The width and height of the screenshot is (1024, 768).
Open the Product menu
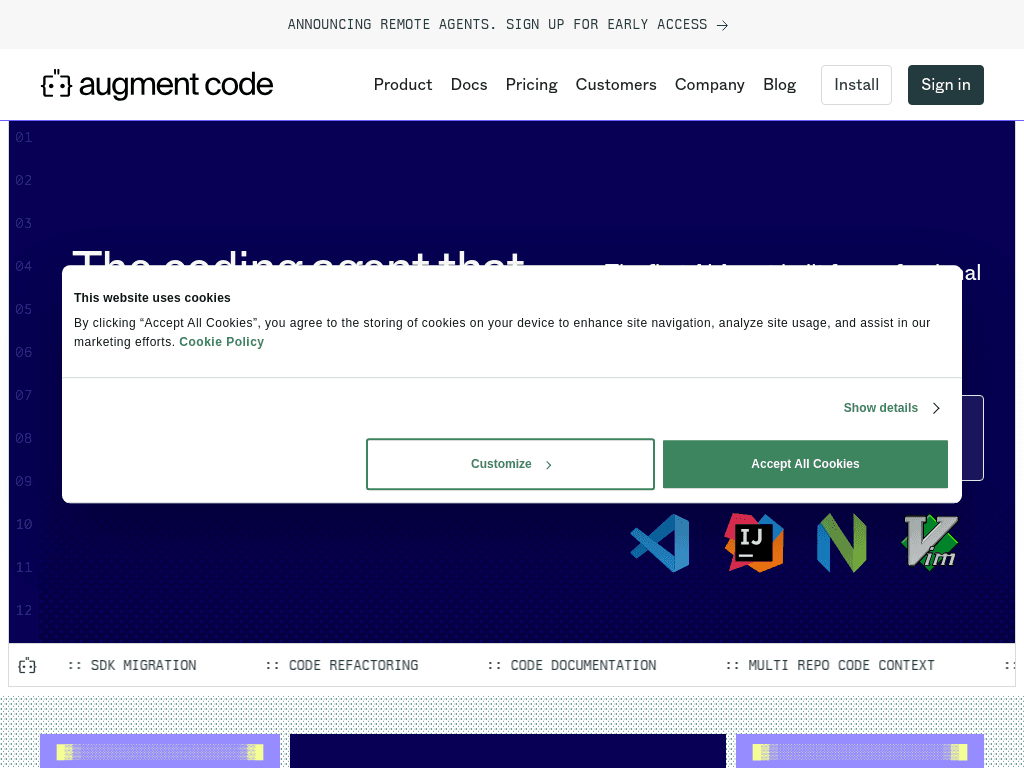[x=403, y=85]
